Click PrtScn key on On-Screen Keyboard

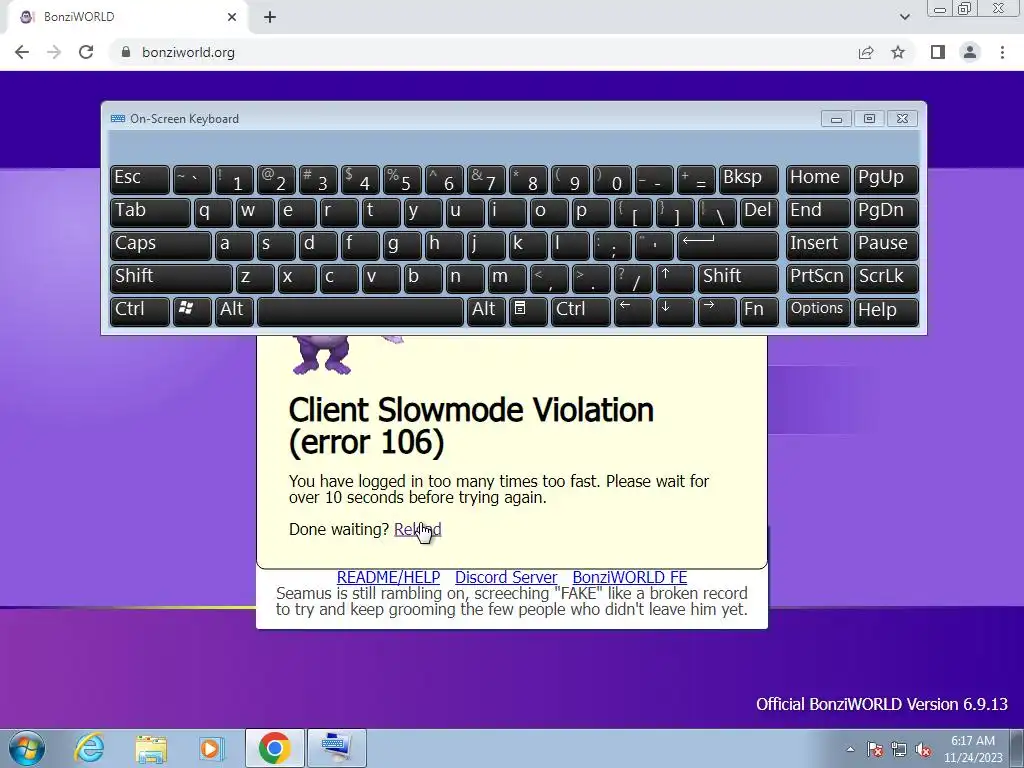coord(818,277)
